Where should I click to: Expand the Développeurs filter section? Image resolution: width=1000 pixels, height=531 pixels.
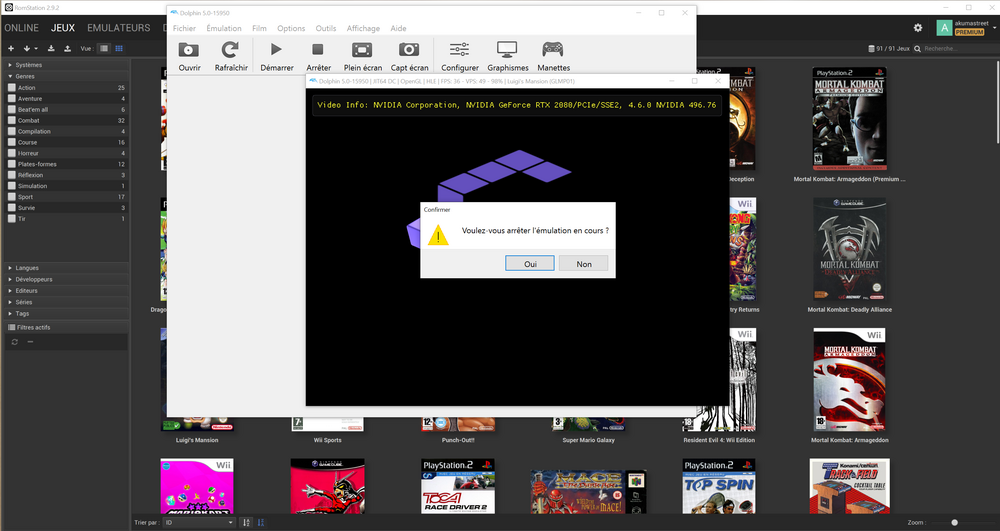click(11, 279)
